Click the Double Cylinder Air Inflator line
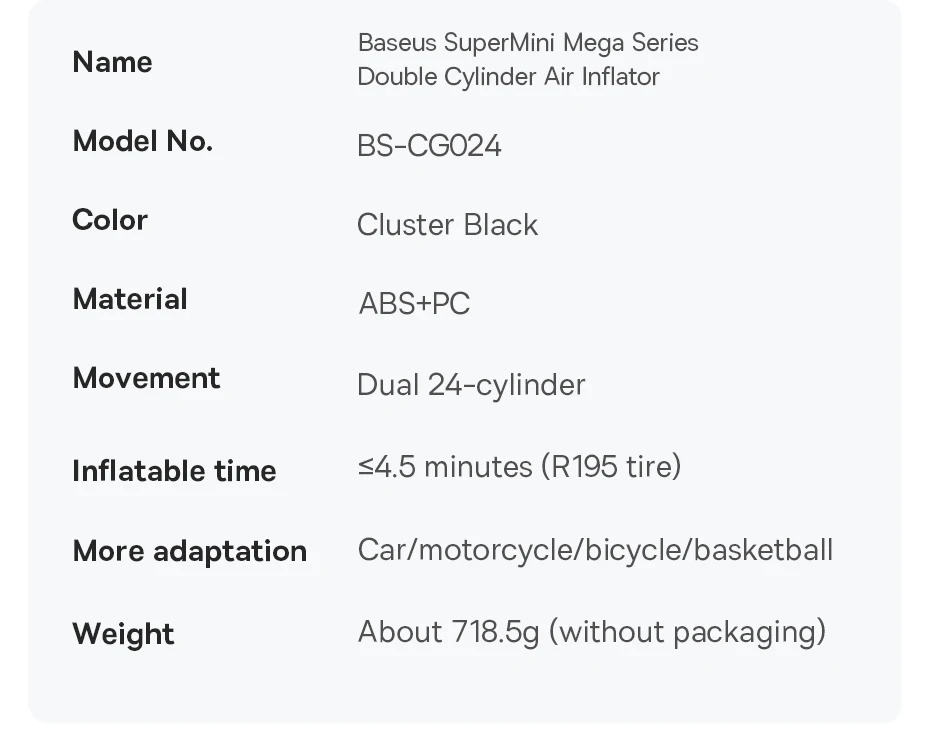930x747 pixels. (x=508, y=77)
